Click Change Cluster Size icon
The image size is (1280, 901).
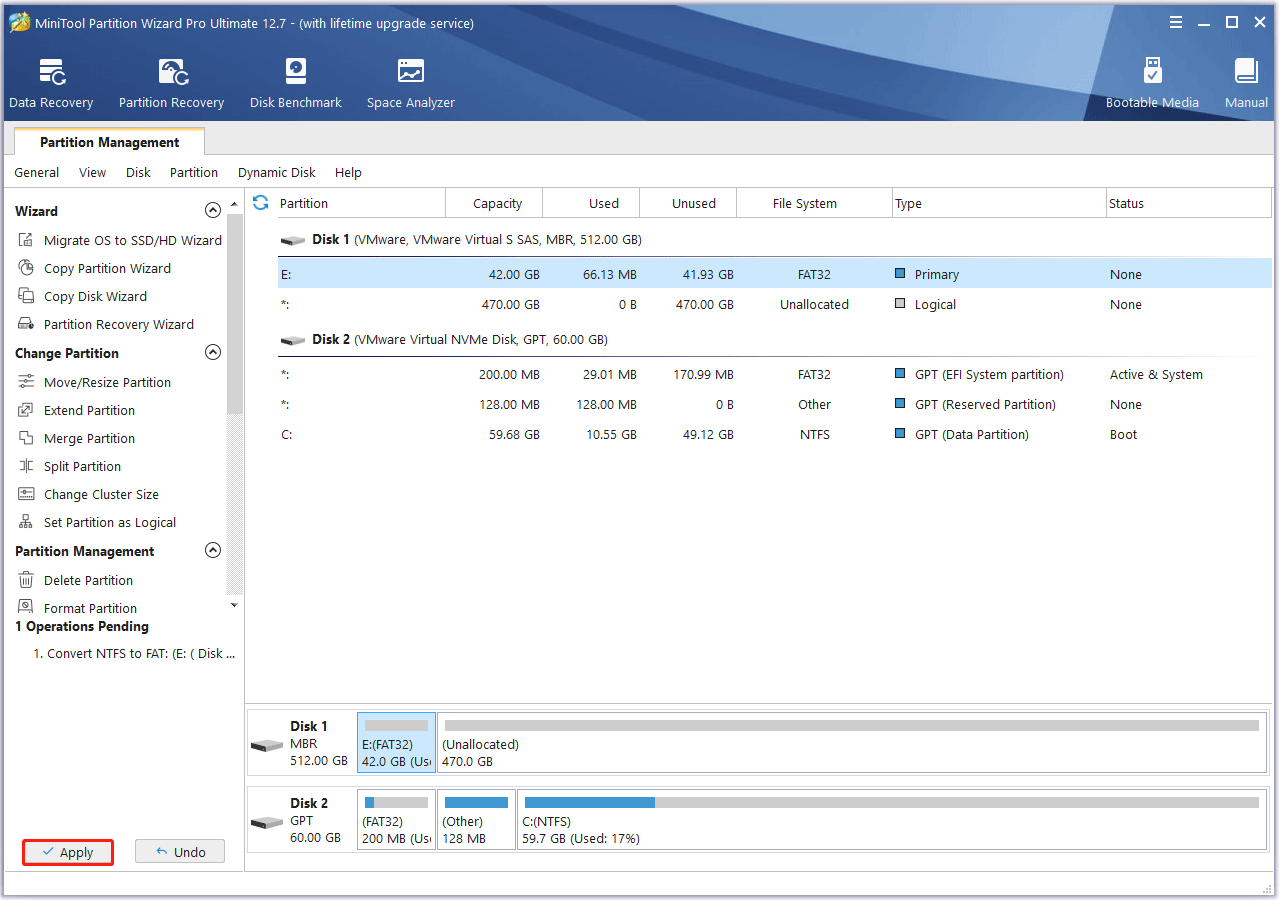pos(26,494)
